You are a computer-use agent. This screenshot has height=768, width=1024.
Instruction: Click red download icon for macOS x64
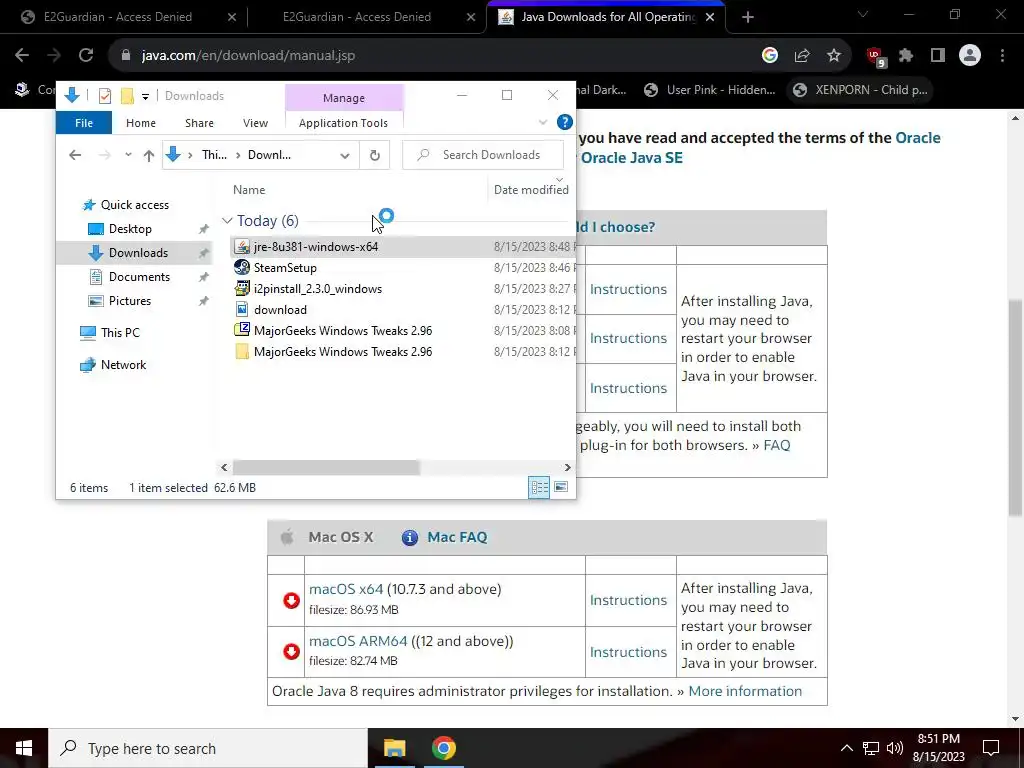point(291,600)
